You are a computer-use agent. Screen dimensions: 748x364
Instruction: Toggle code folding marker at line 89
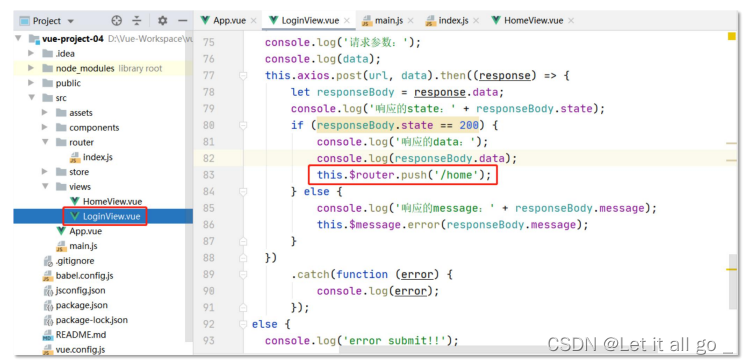[244, 274]
